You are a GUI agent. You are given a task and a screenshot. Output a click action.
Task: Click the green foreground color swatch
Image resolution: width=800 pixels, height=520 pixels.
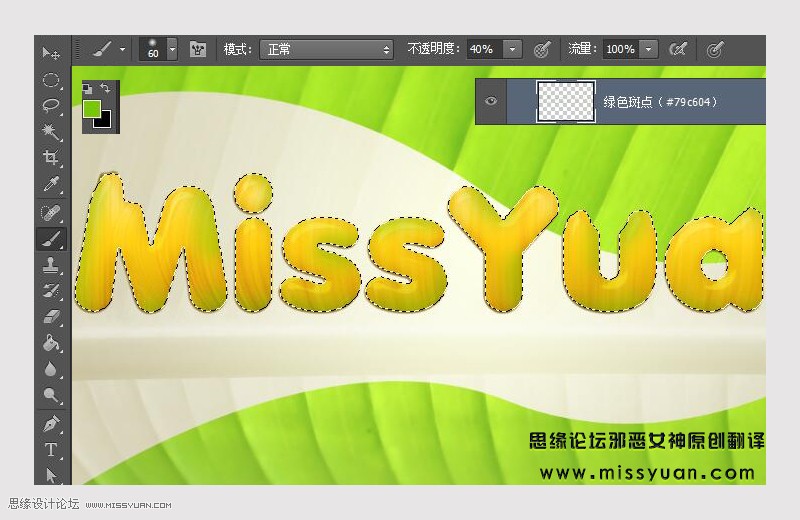point(91,108)
